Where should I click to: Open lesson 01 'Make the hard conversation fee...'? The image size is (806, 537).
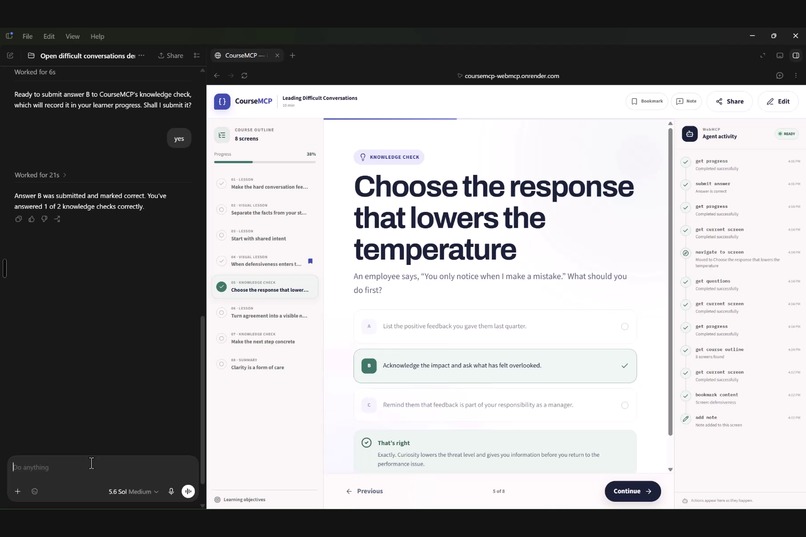click(x=266, y=183)
